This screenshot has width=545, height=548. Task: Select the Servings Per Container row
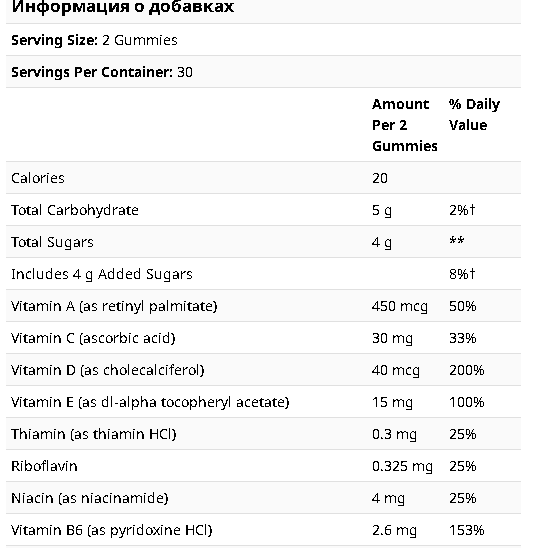point(263,72)
